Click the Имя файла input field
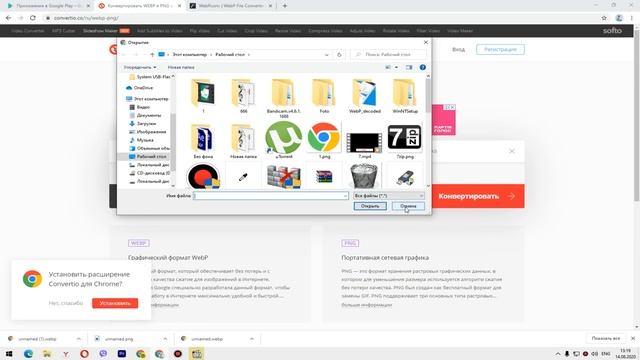Image resolution: width=640 pixels, height=360 pixels. 271,196
